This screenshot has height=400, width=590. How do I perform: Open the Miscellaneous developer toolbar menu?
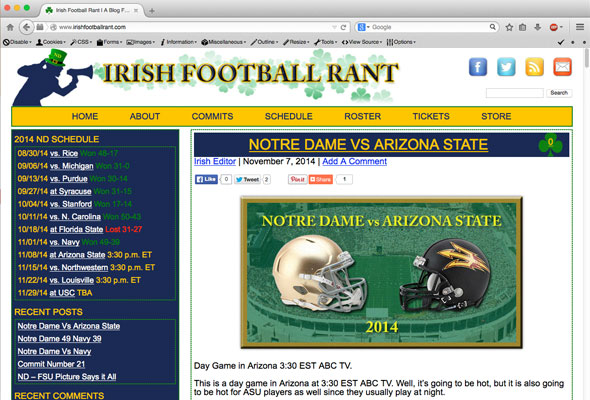point(224,42)
